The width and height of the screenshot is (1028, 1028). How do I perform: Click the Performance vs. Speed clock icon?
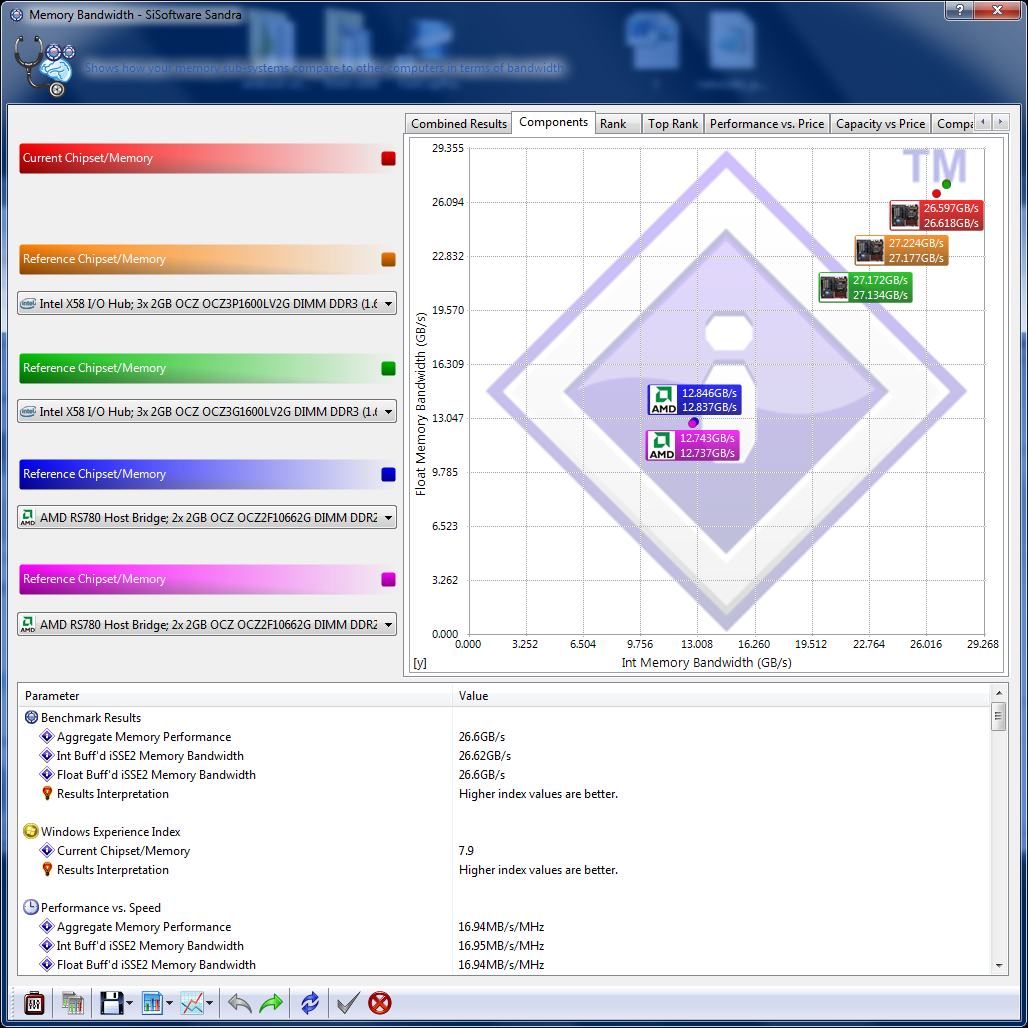tap(31, 908)
